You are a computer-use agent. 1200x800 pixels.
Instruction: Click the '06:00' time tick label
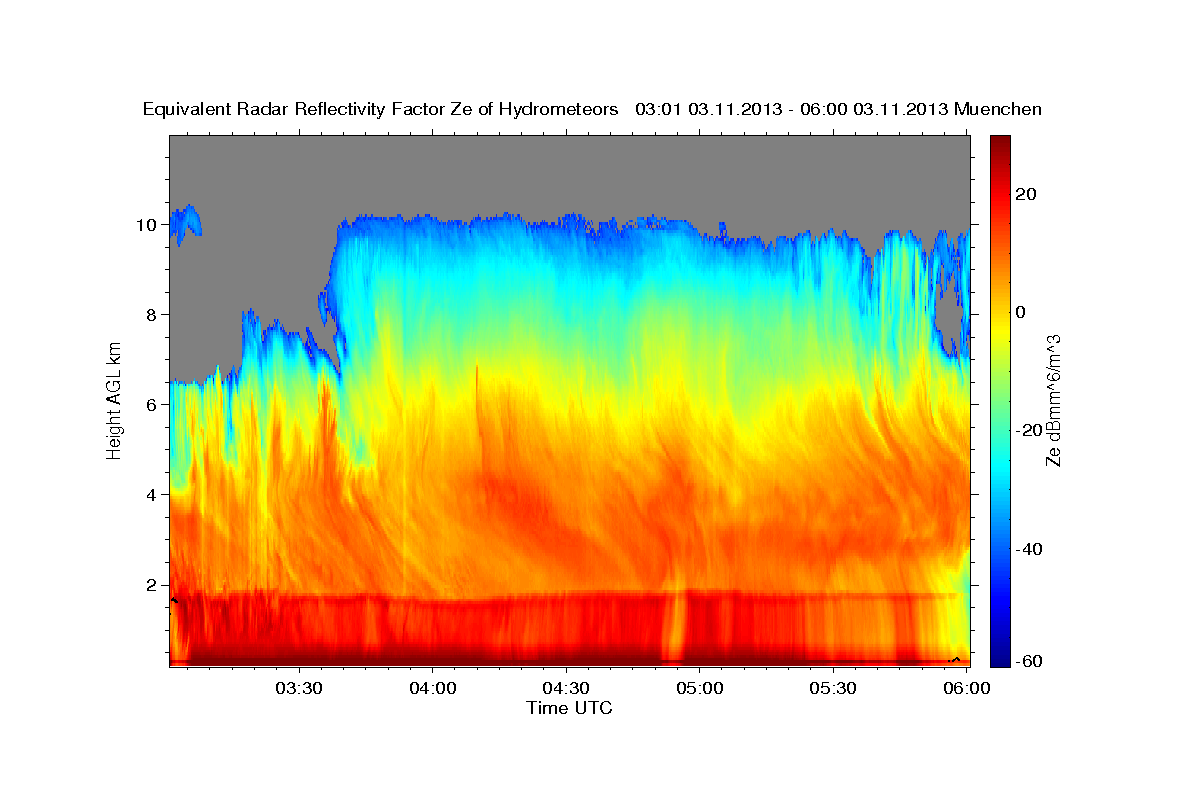[x=966, y=688]
